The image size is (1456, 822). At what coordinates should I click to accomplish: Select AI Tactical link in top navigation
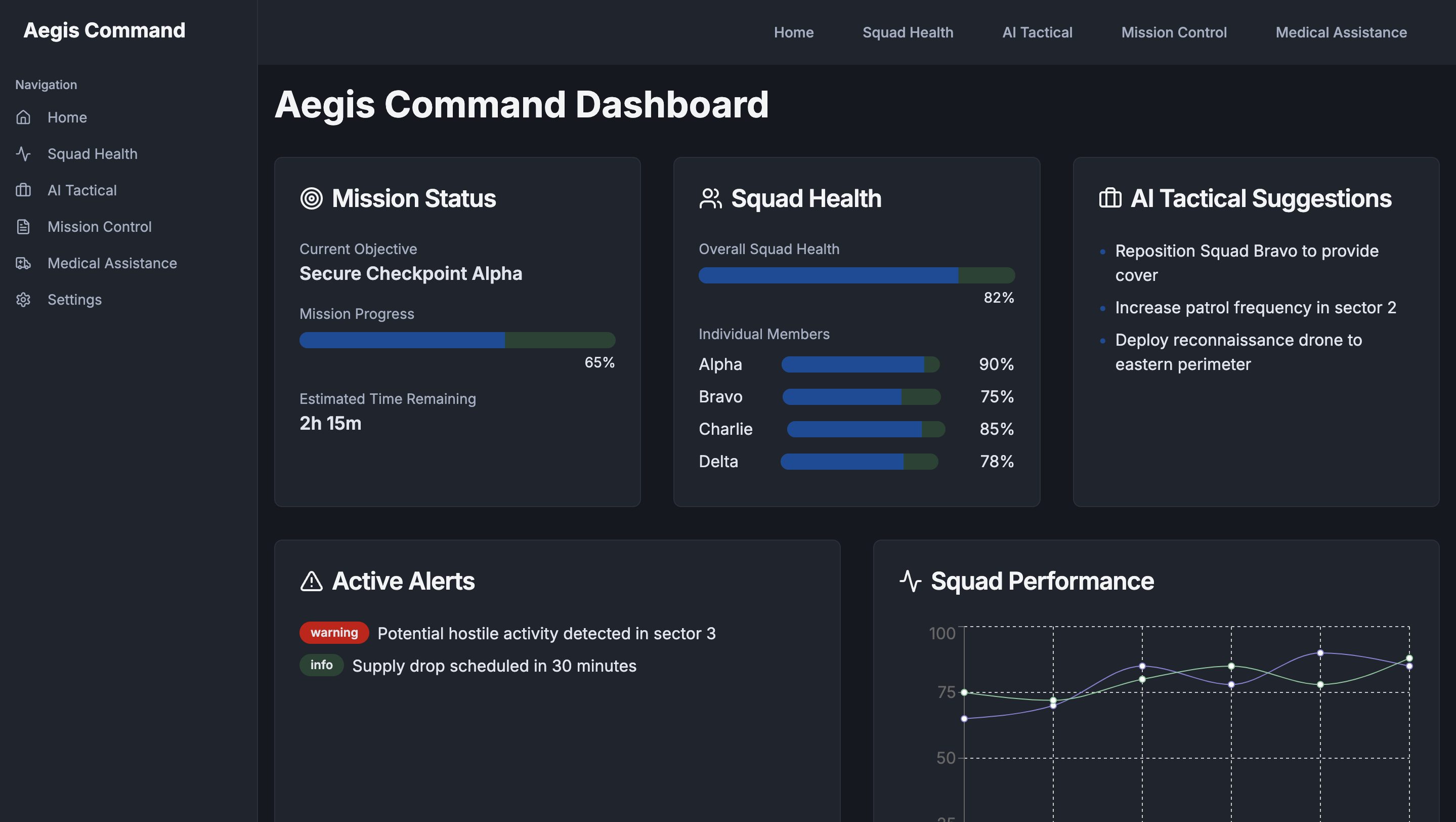[x=1037, y=32]
